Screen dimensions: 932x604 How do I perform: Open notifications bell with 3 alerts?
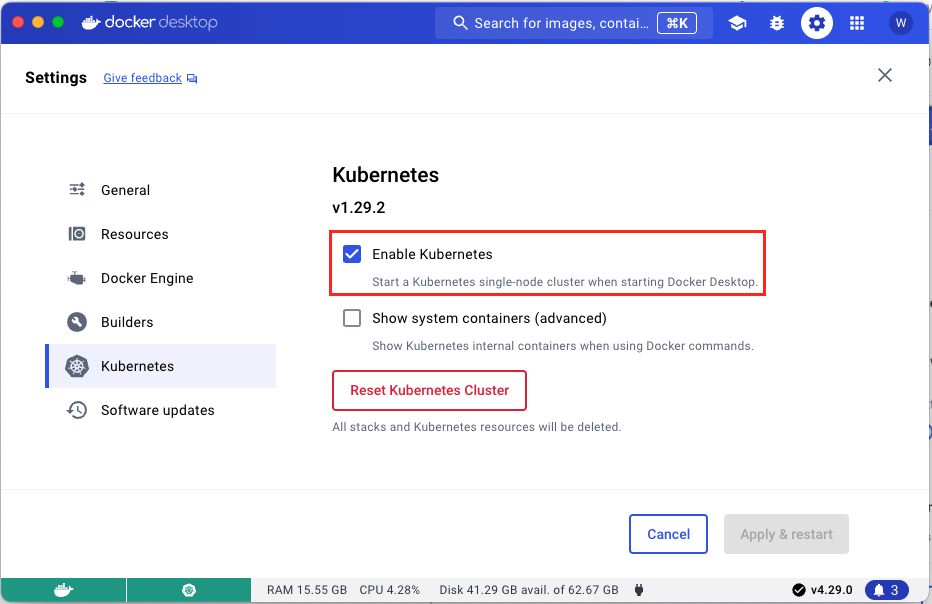[886, 590]
